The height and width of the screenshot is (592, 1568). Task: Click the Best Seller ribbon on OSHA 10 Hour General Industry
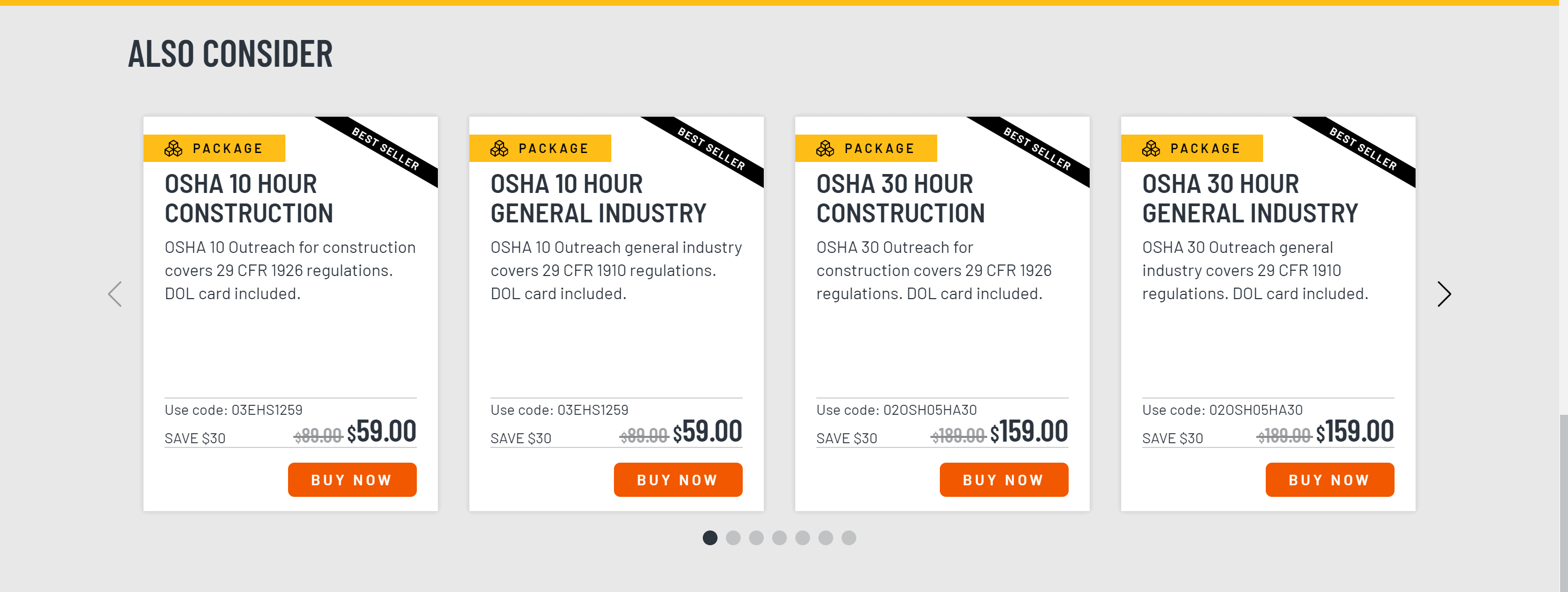[711, 149]
